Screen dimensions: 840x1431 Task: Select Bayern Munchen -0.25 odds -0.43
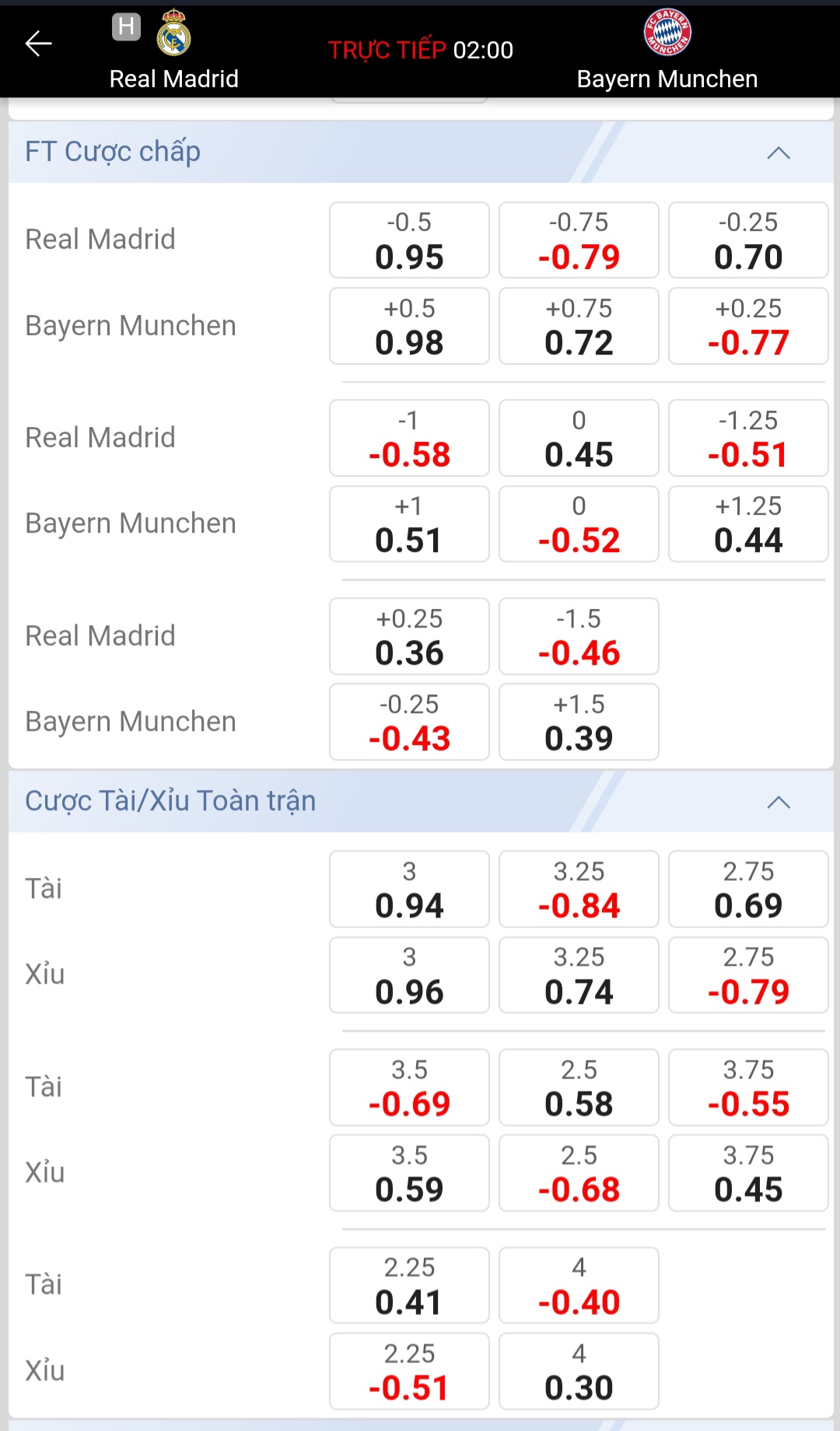(409, 722)
